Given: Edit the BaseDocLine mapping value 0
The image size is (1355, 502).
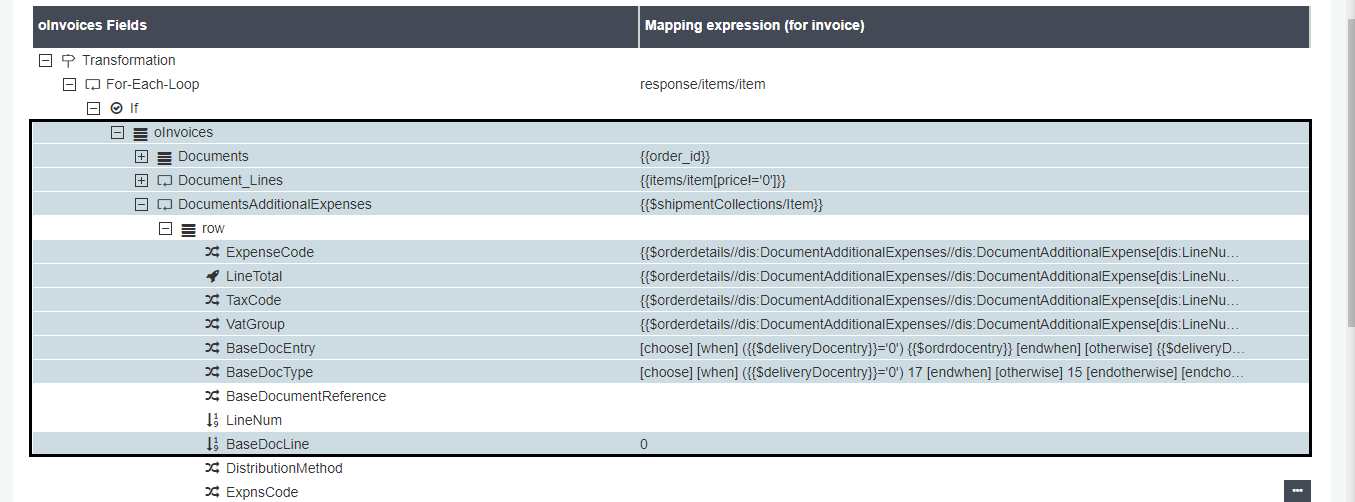Looking at the screenshot, I should [x=644, y=444].
